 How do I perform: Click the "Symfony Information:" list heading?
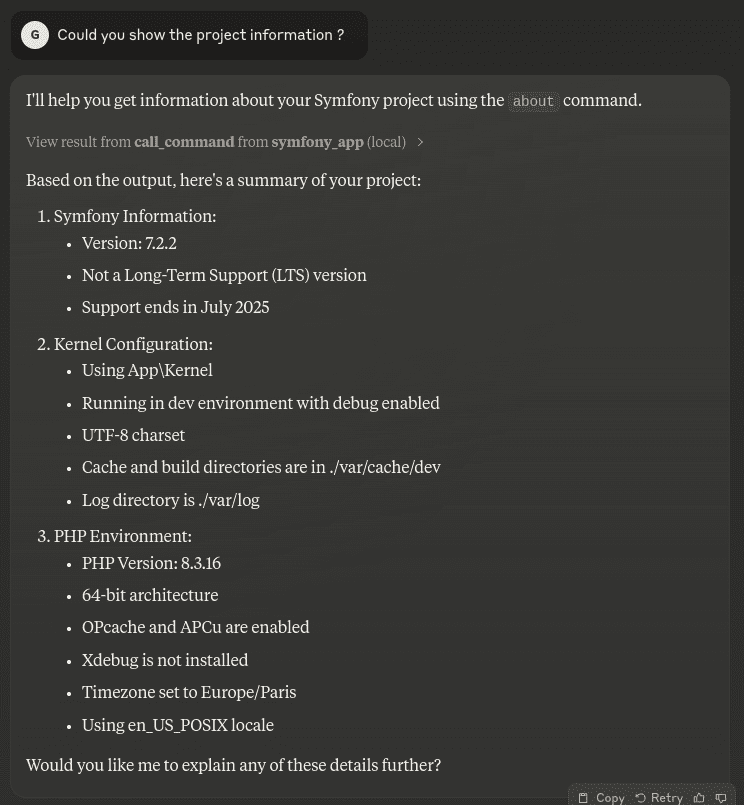[x=135, y=216]
